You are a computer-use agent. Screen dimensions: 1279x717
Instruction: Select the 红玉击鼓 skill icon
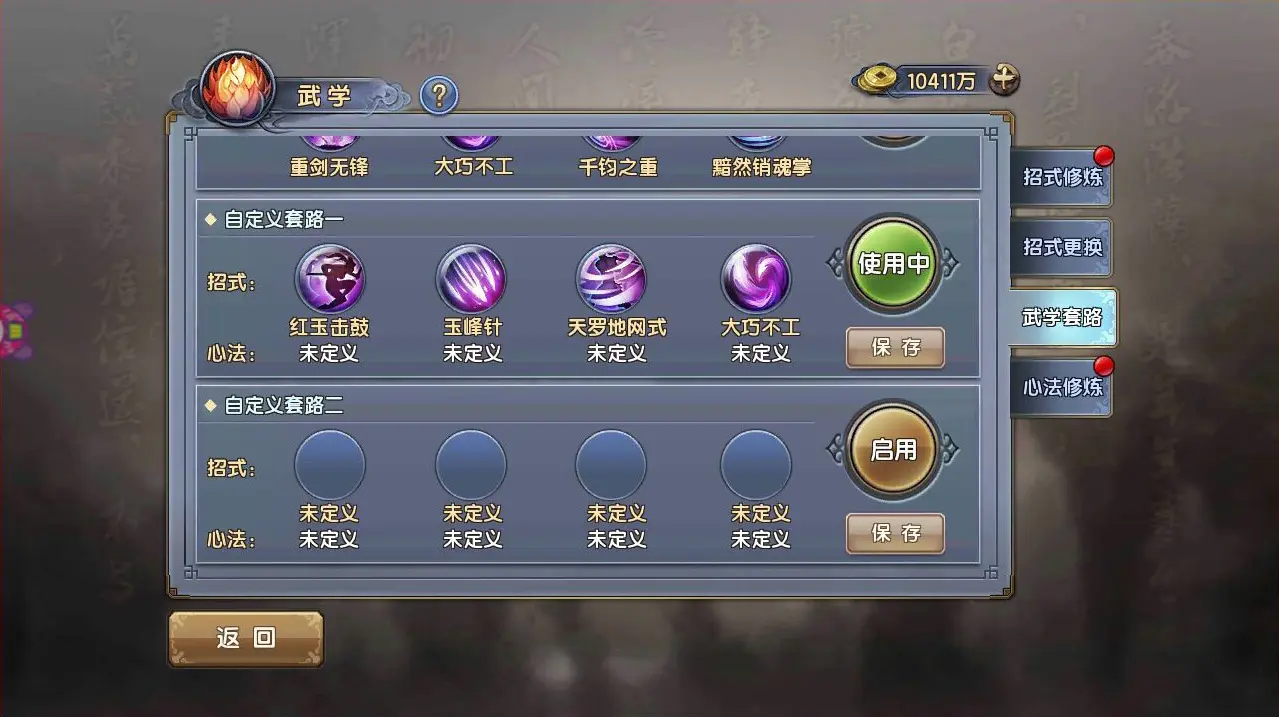[x=330, y=279]
